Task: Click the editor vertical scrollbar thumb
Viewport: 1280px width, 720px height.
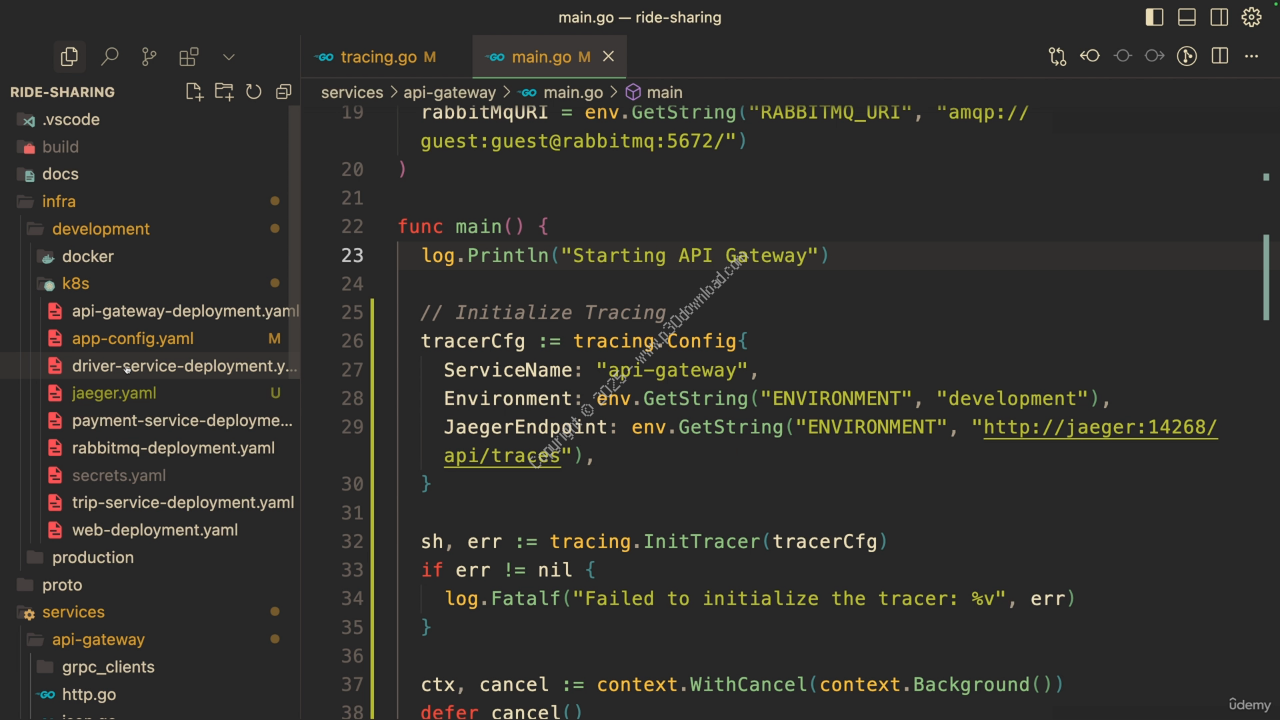Action: (1266, 278)
